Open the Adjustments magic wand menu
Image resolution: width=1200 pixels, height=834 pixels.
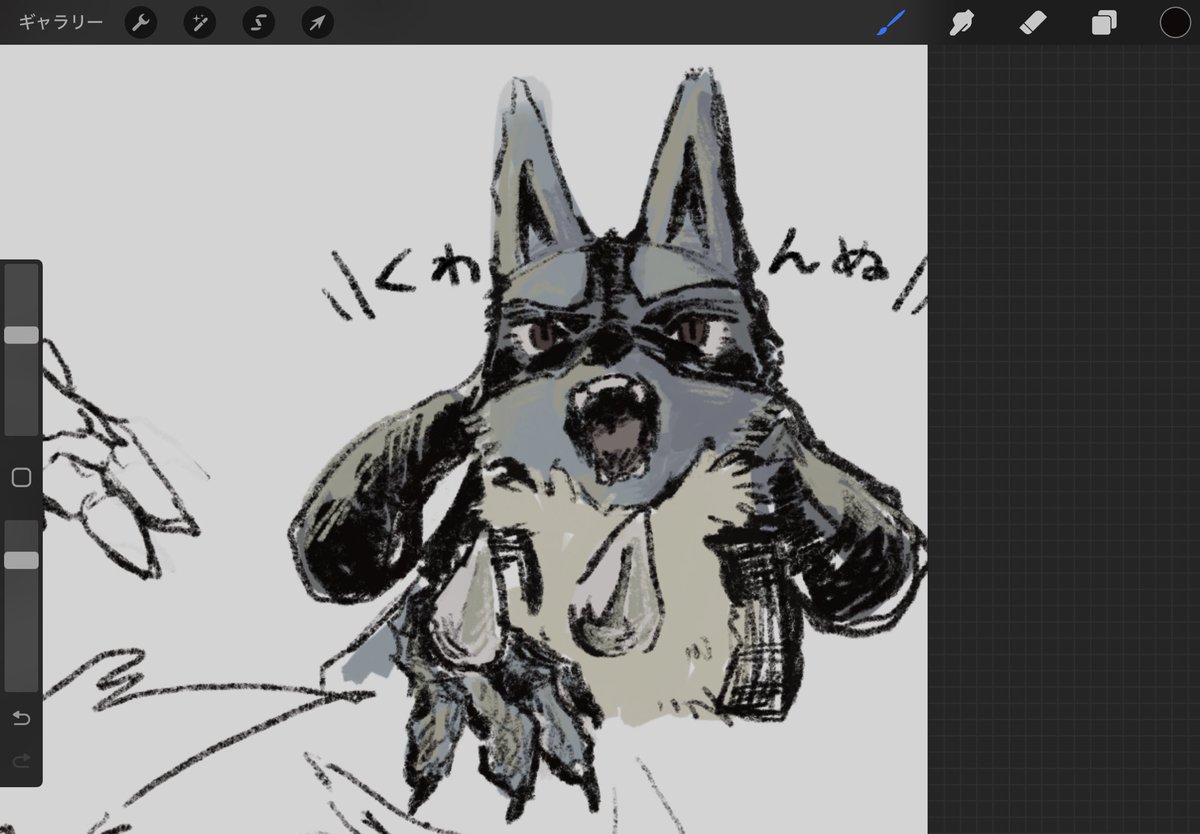tap(200, 22)
